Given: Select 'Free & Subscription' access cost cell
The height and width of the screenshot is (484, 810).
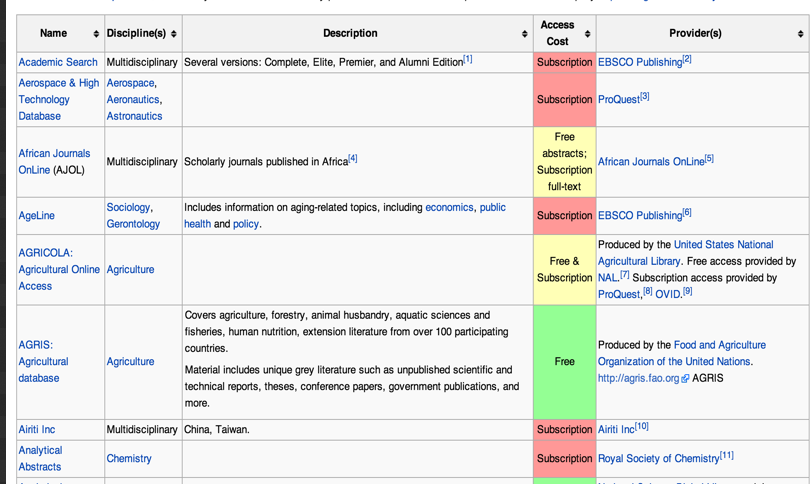Looking at the screenshot, I should click(565, 270).
